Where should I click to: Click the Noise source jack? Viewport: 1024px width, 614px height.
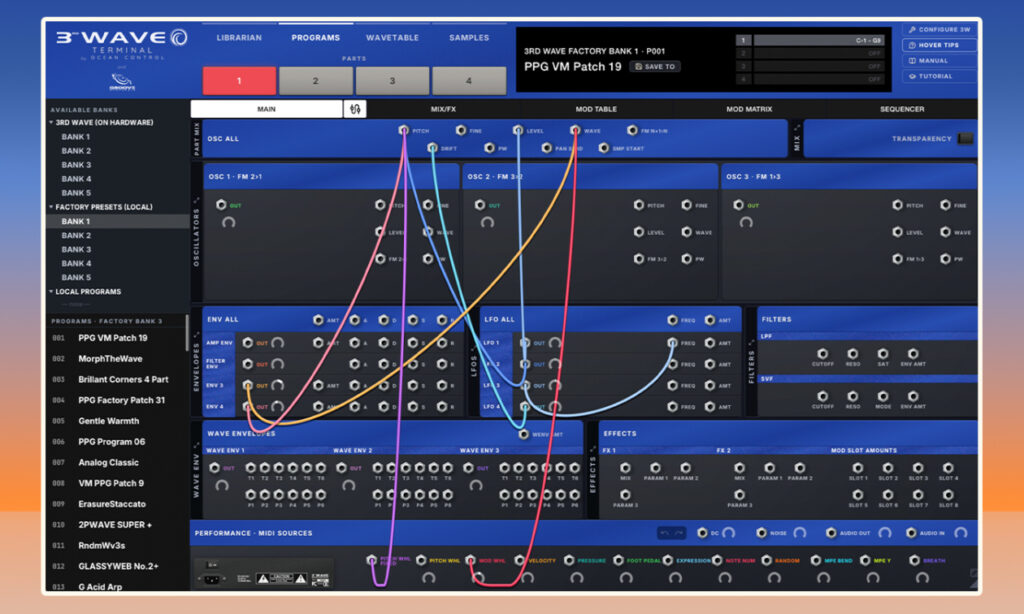(x=761, y=532)
